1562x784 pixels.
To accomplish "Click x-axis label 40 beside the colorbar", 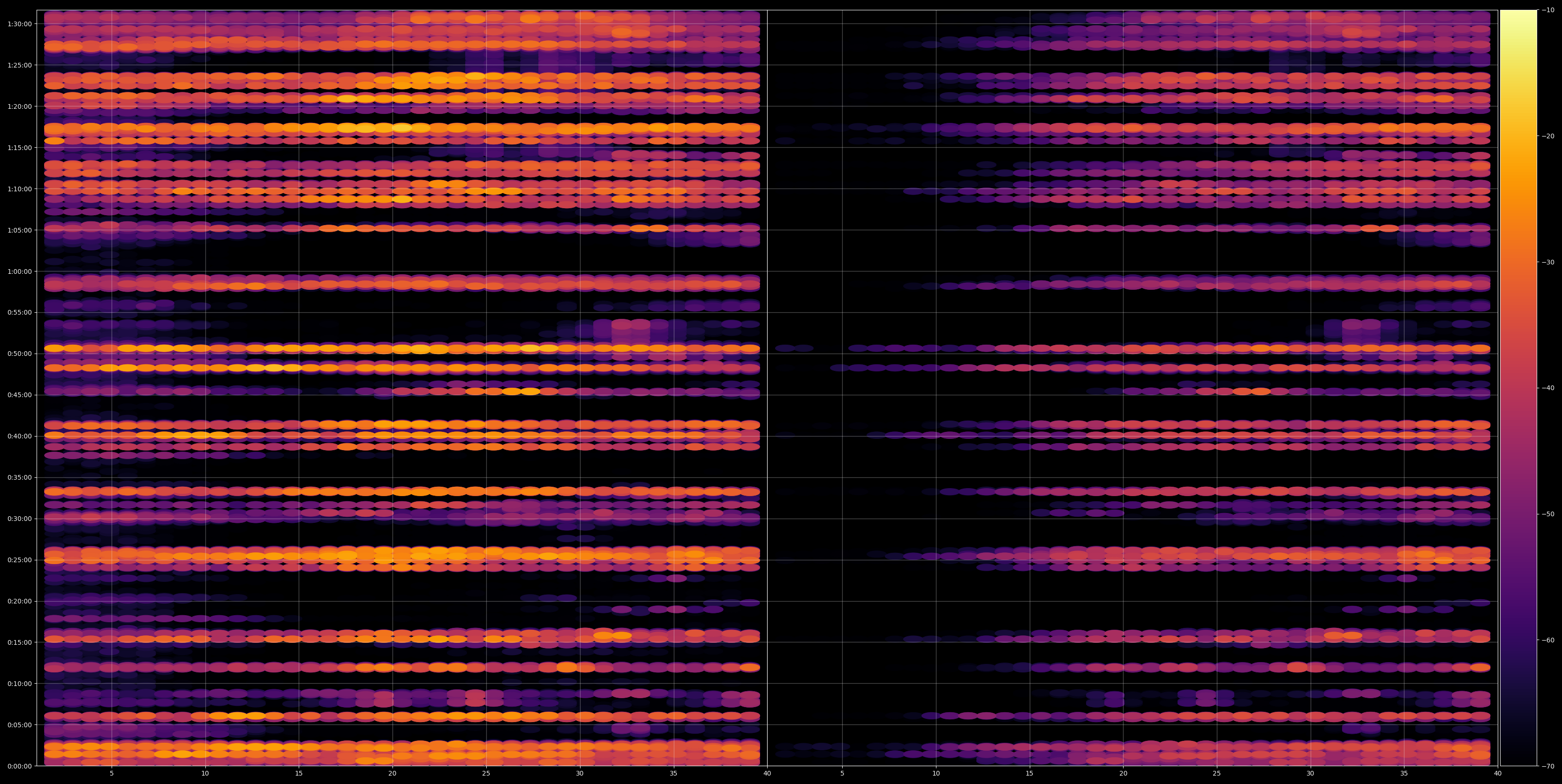I will click(x=1498, y=774).
